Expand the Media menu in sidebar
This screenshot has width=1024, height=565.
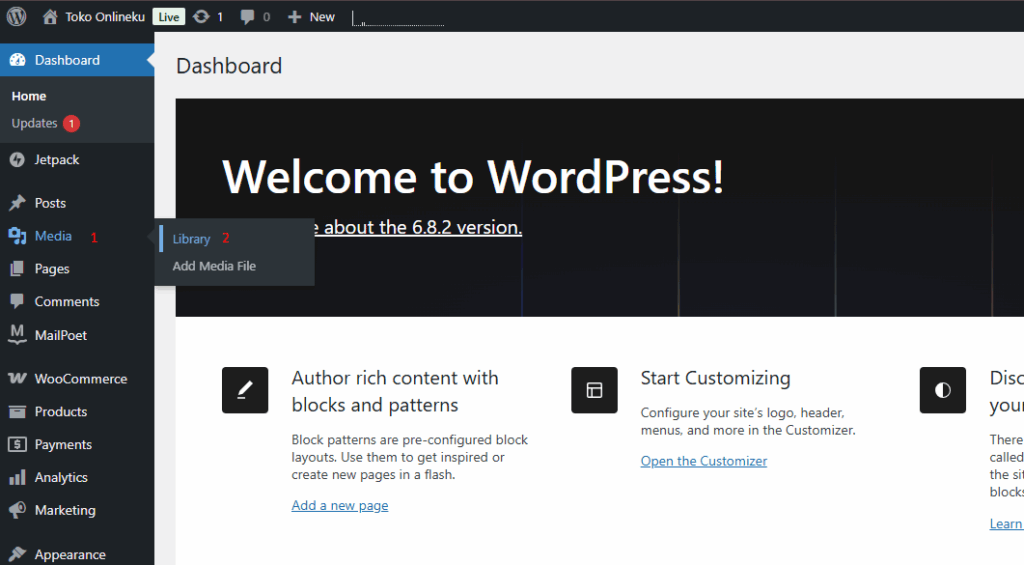point(53,236)
